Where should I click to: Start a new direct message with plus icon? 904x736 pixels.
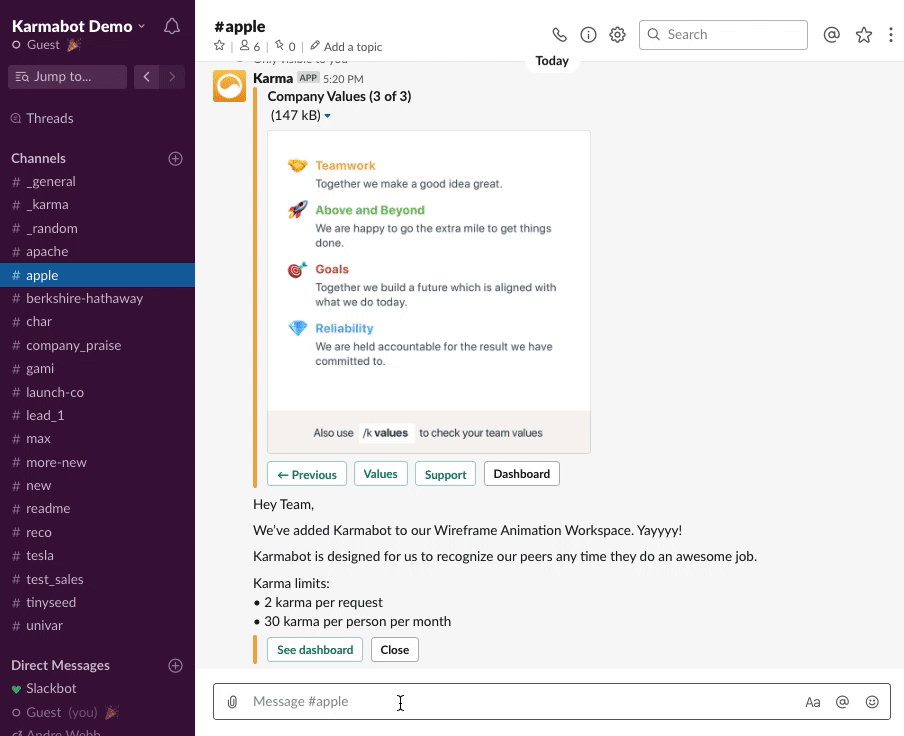click(175, 666)
